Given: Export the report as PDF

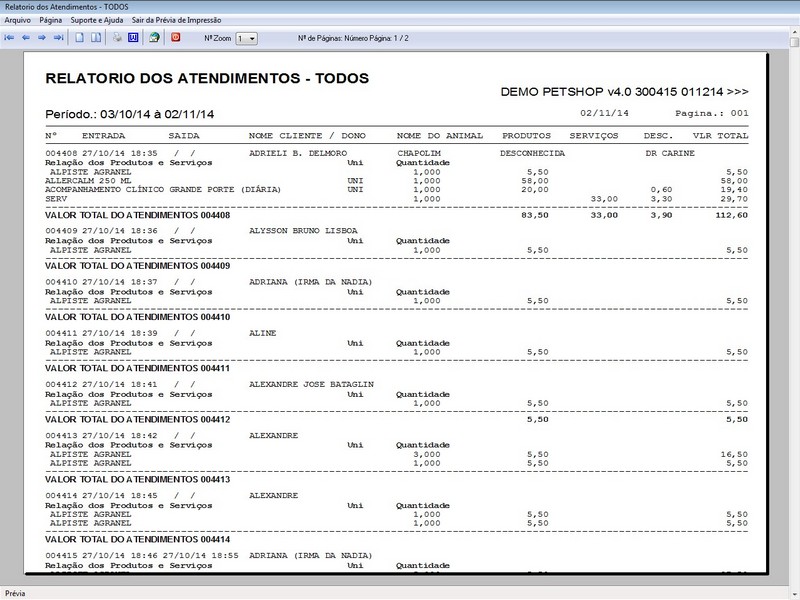Looking at the screenshot, I should 175,37.
